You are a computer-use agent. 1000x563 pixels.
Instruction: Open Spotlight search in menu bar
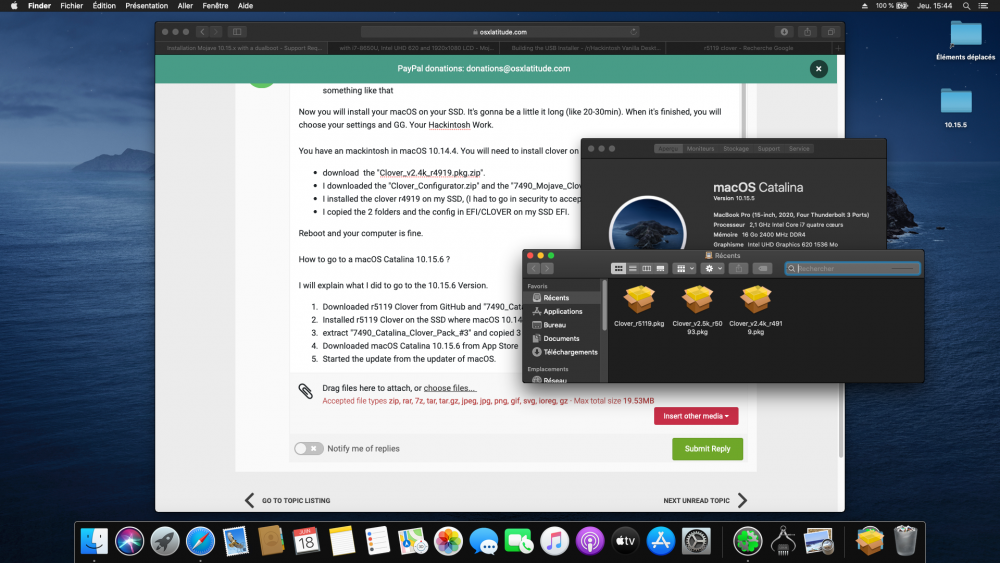(x=966, y=6)
